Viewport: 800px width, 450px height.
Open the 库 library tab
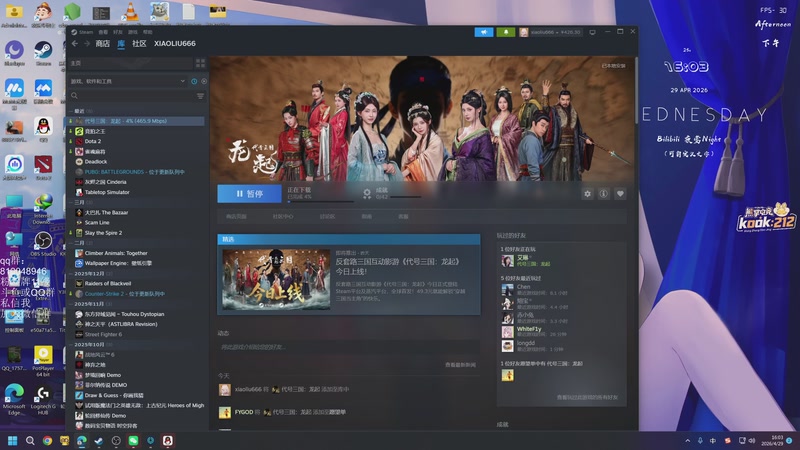tap(121, 44)
